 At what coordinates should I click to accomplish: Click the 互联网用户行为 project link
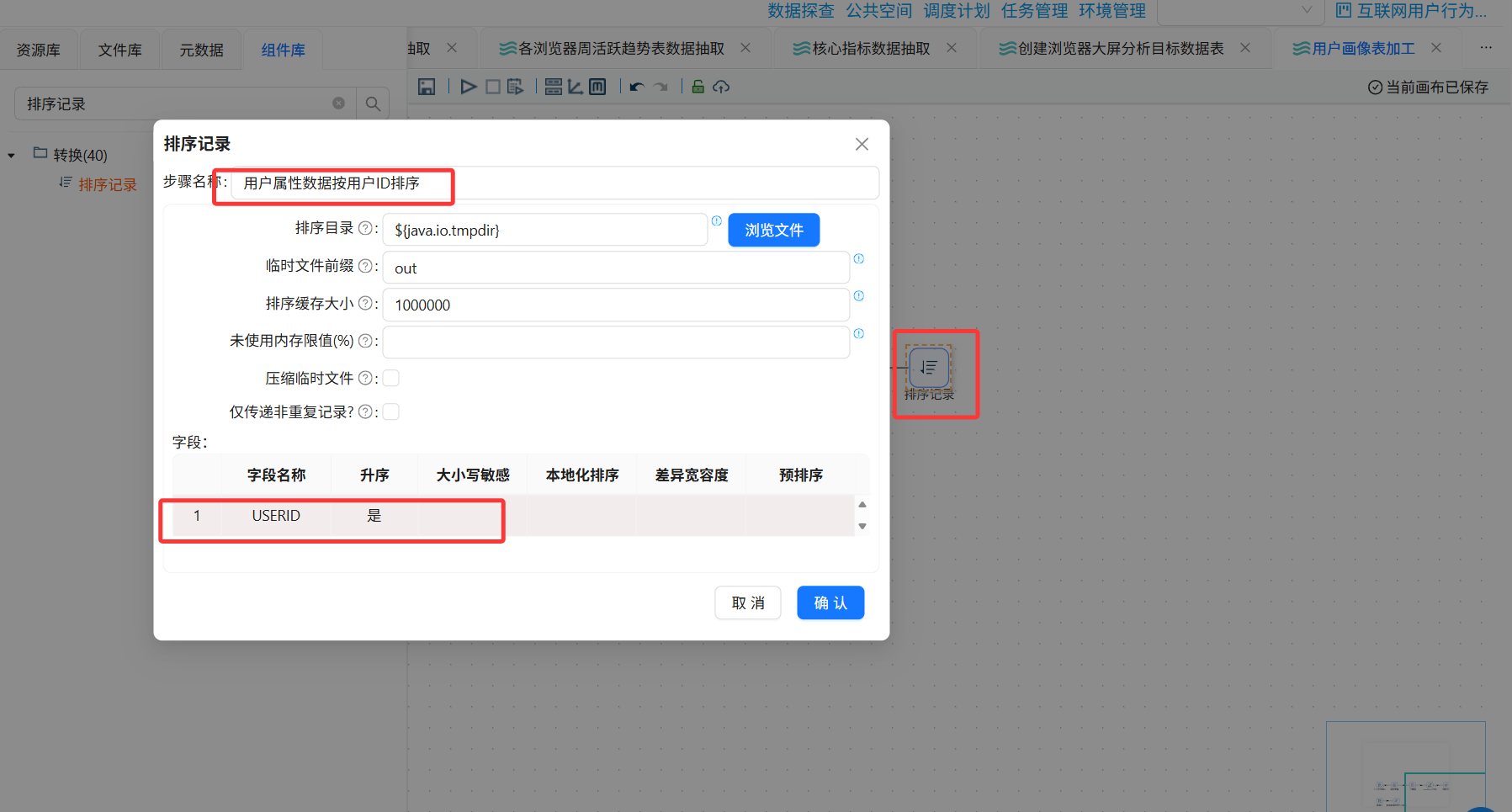pyautogui.click(x=1412, y=11)
